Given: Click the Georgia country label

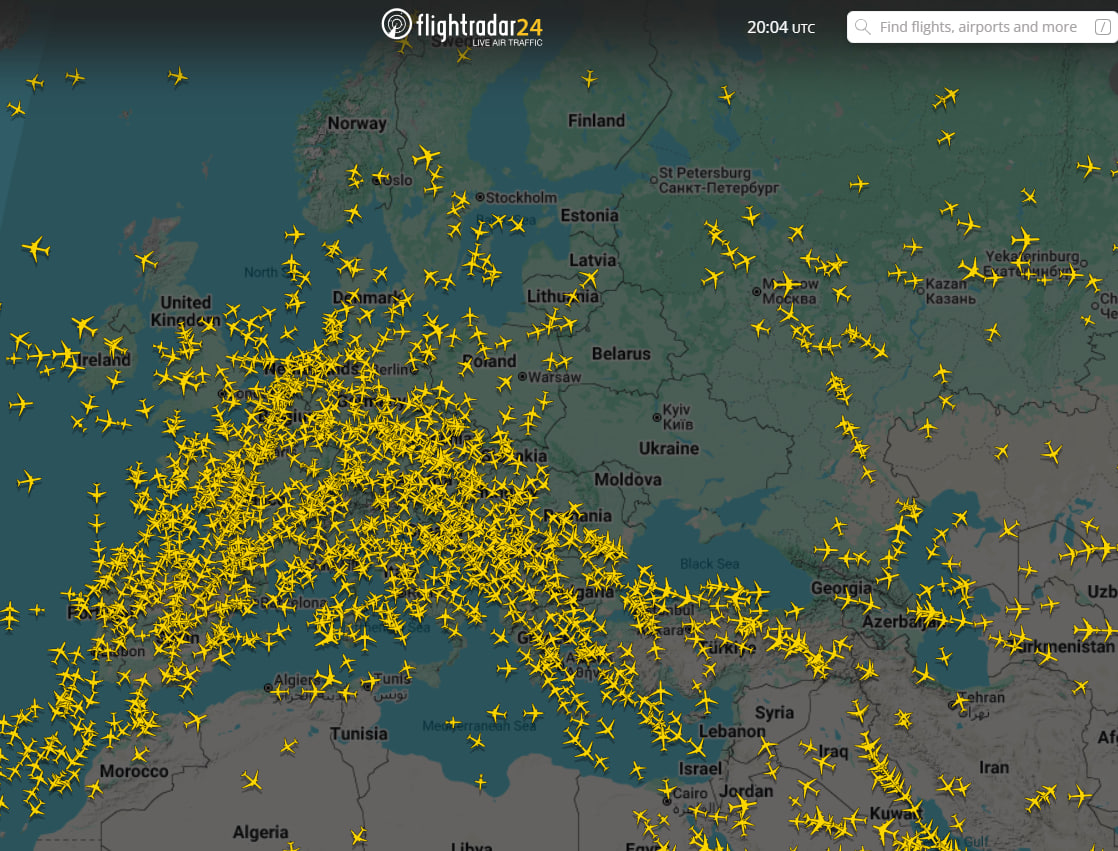Looking at the screenshot, I should [841, 588].
